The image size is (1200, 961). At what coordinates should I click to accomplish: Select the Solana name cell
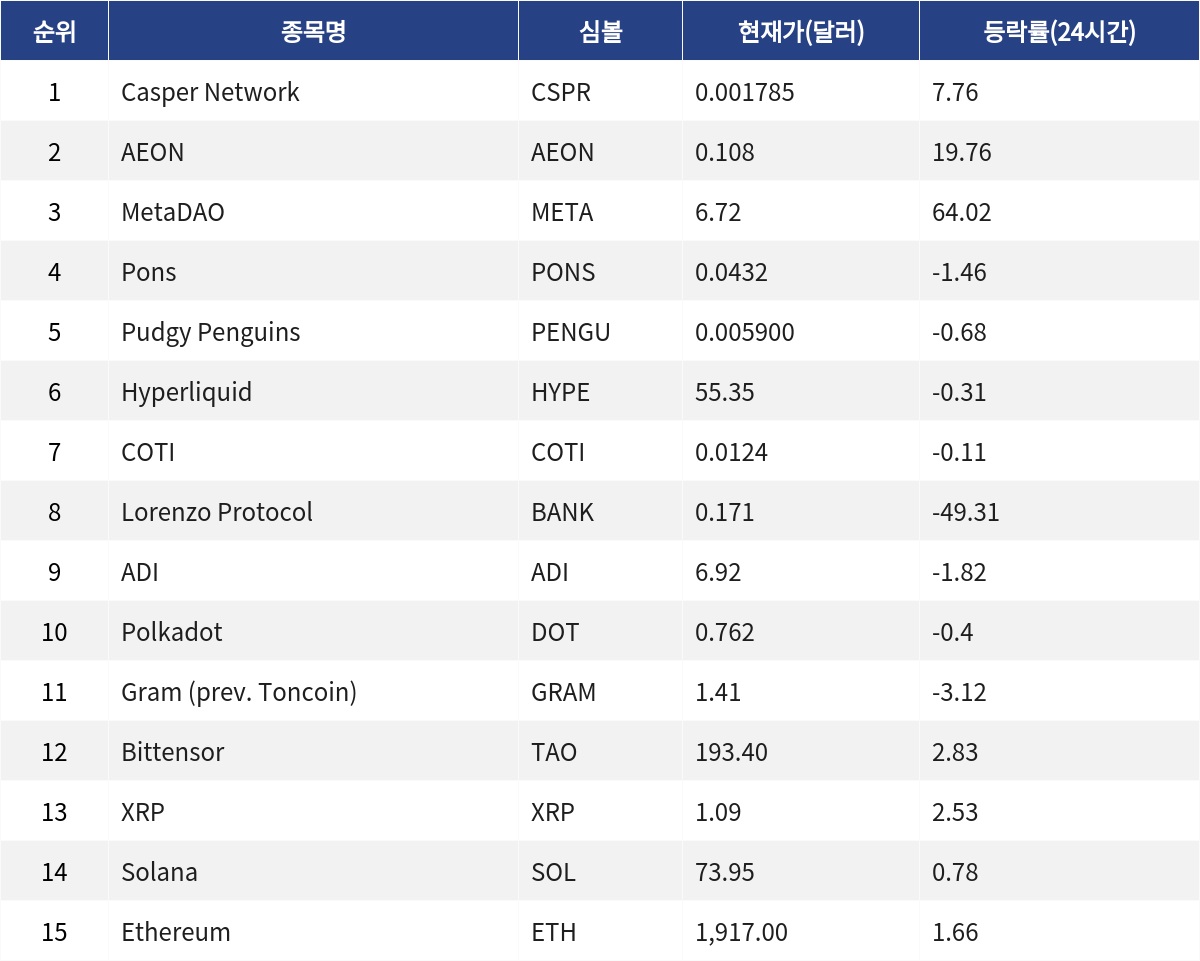[x=313, y=872]
